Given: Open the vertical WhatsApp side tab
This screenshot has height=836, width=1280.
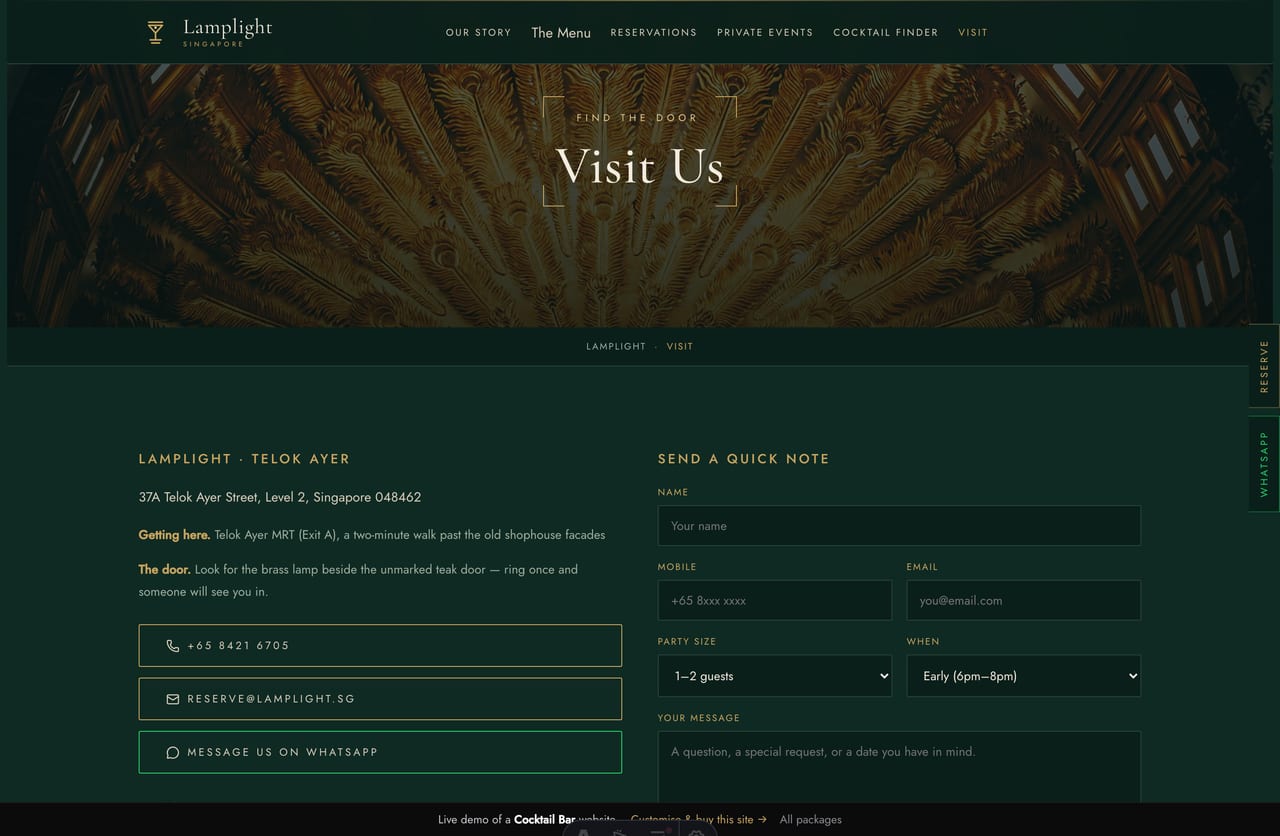Looking at the screenshot, I should [x=1264, y=464].
